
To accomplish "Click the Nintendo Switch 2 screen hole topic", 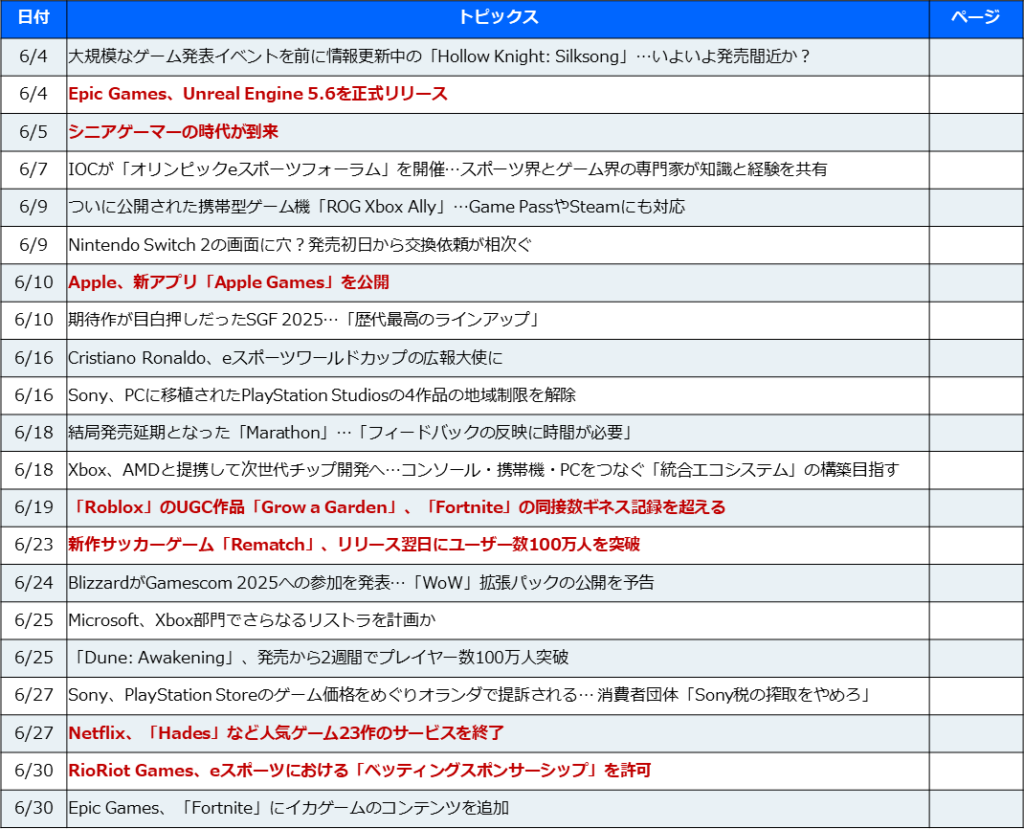I will tap(300, 245).
